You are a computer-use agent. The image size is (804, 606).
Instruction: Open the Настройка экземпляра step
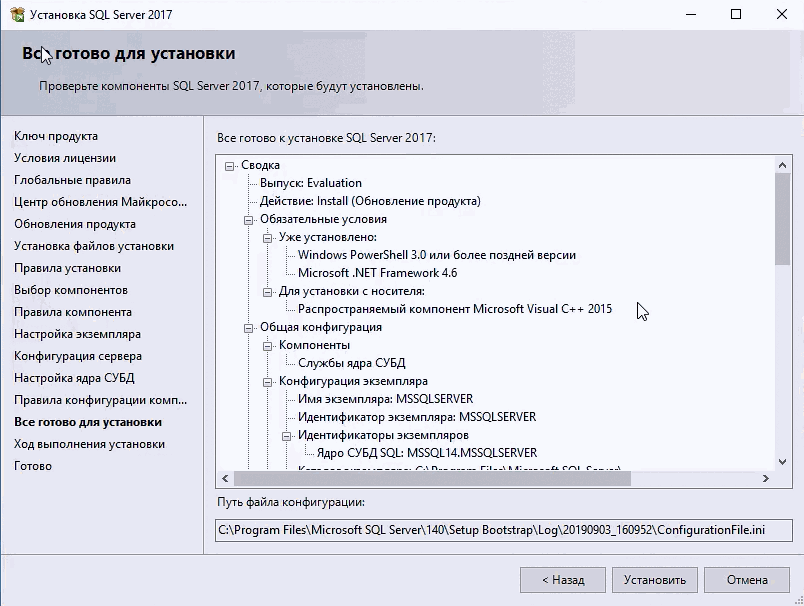(77, 334)
